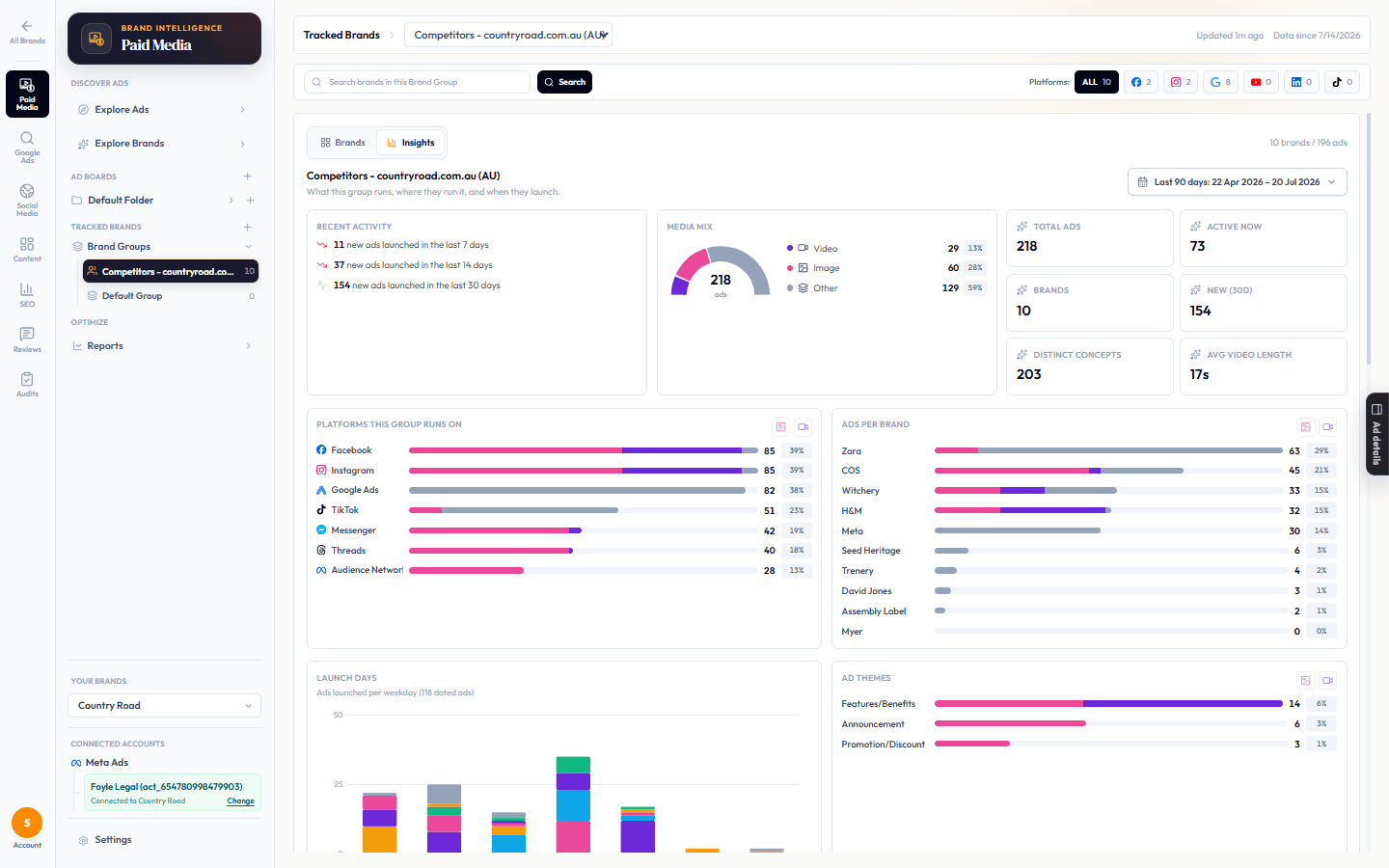Open the Account avatar

tap(27, 823)
